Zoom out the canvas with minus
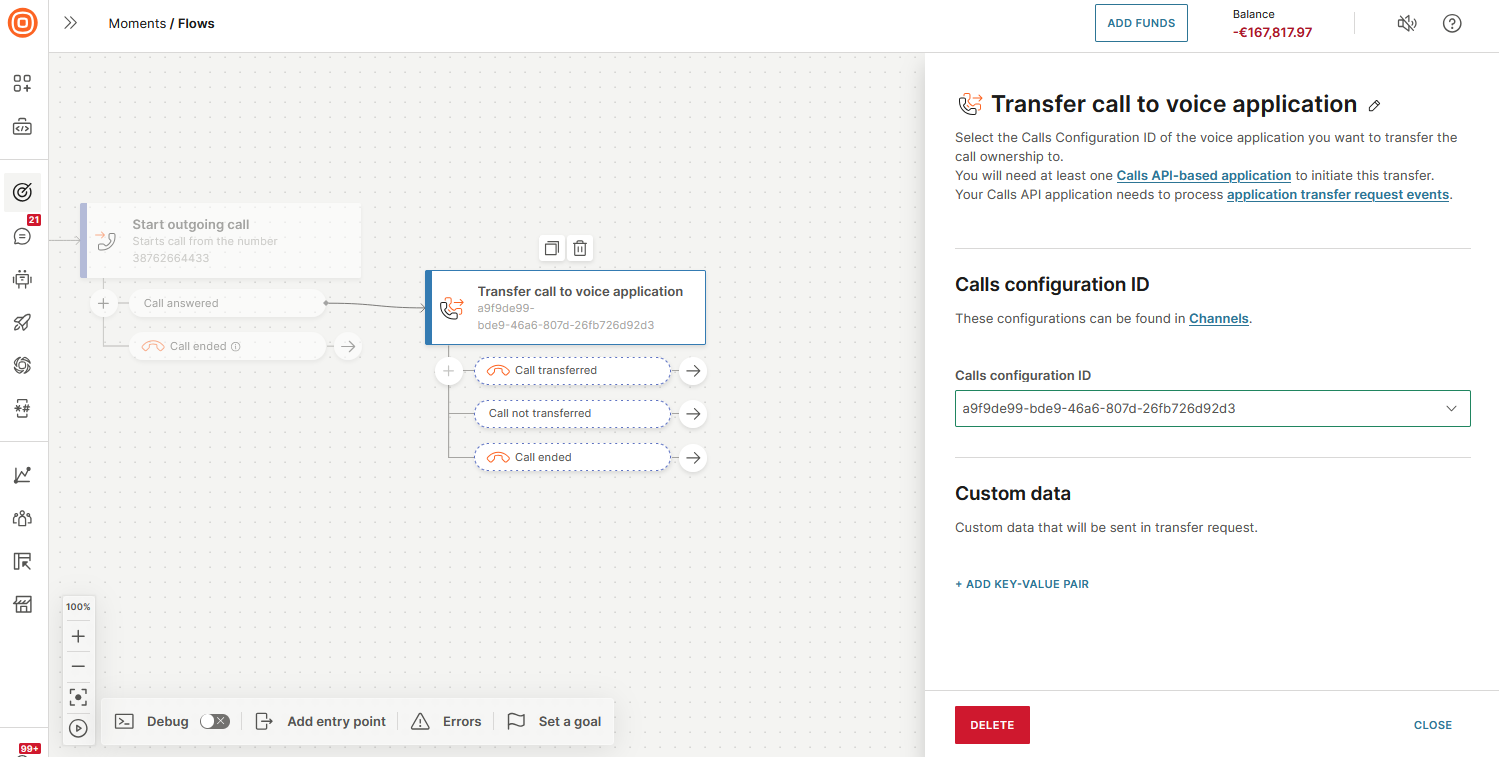Screen dimensions: 1499x757 78,667
